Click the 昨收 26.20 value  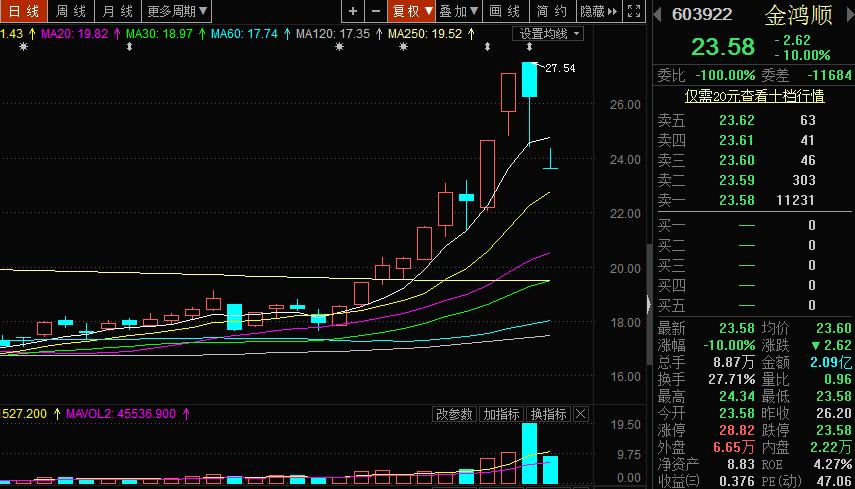833,413
